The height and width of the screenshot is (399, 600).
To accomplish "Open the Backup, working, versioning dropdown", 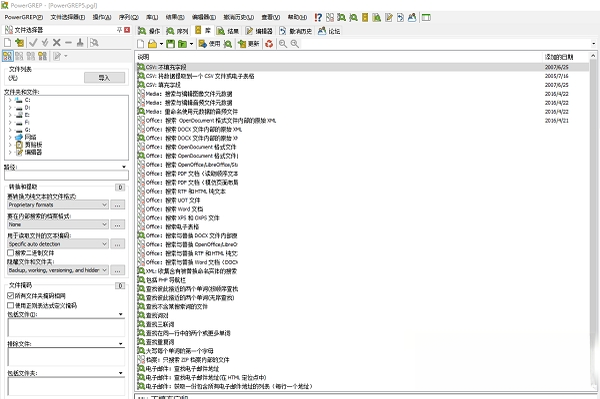I will pos(58,270).
